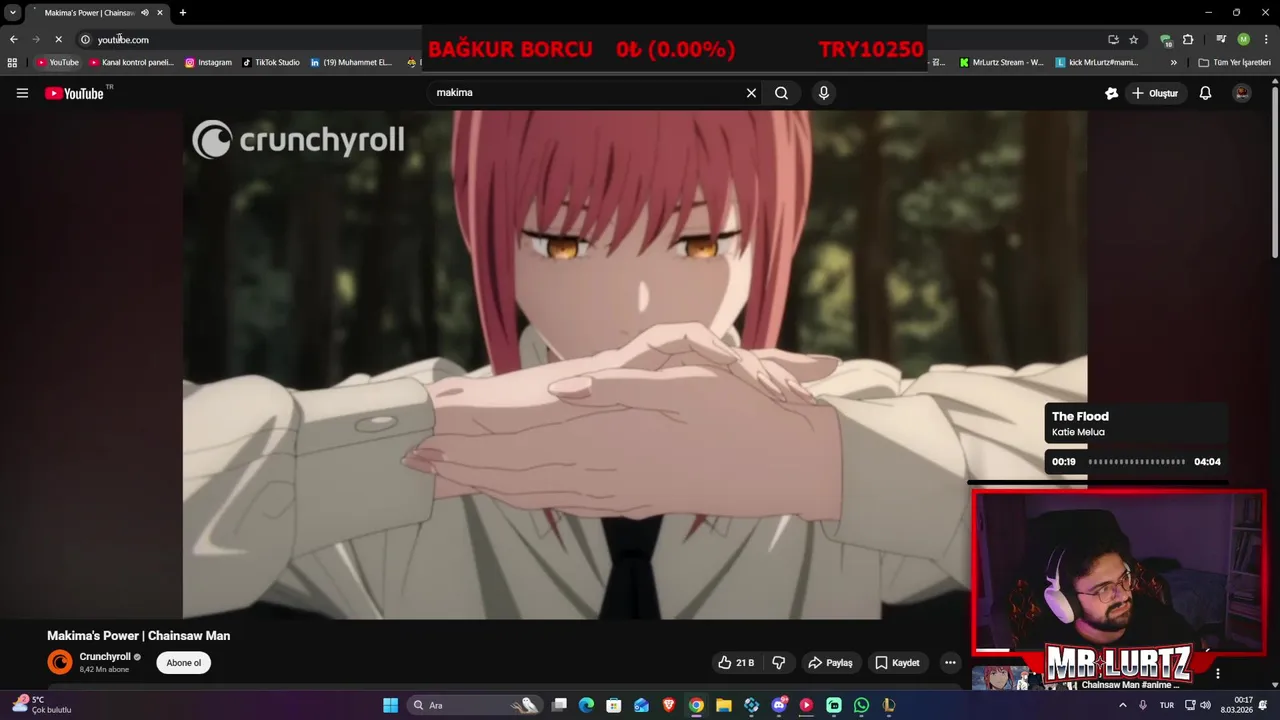Open Chrome three-dot menu
Viewport: 1280px width, 720px height.
1264,39
